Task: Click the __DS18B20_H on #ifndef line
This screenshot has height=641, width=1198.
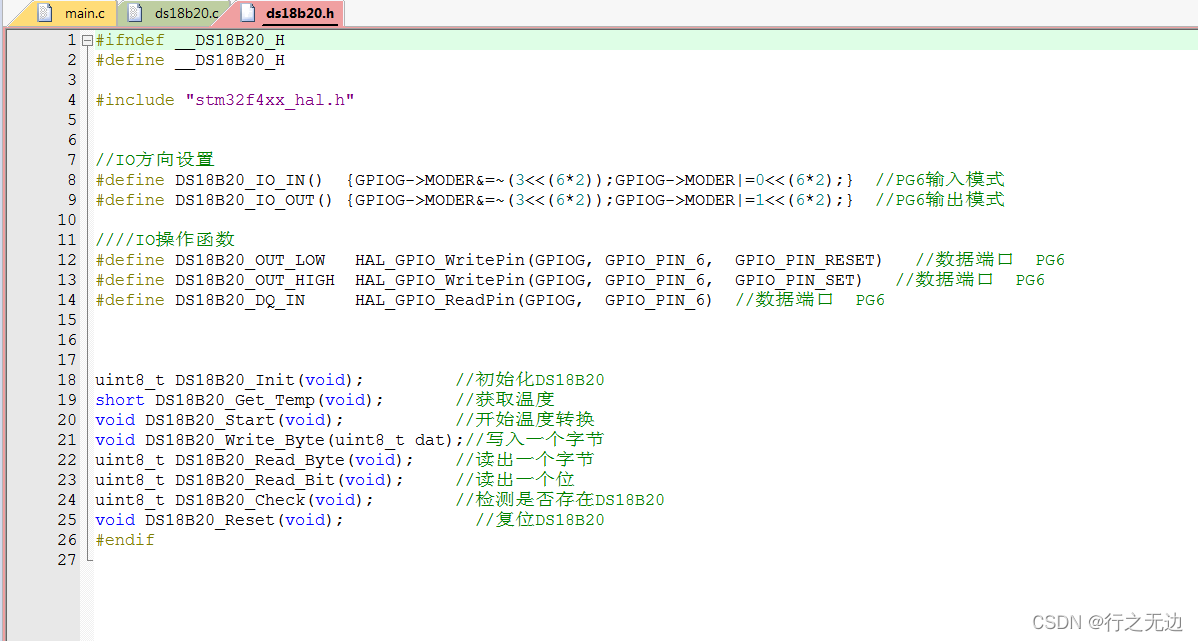Action: pos(230,40)
